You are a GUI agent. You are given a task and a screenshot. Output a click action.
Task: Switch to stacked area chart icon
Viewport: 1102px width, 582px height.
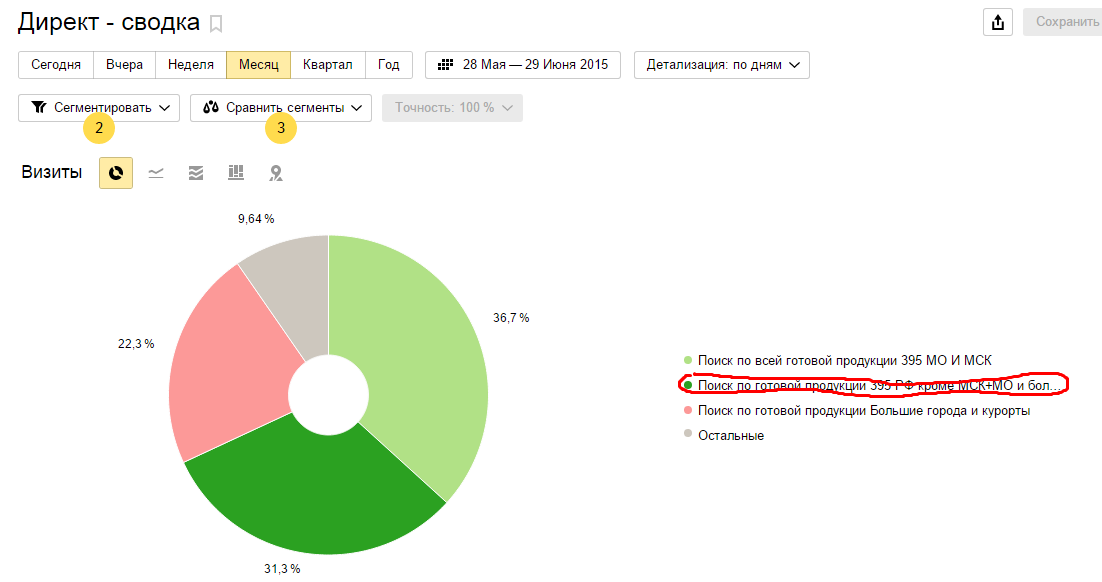click(196, 173)
